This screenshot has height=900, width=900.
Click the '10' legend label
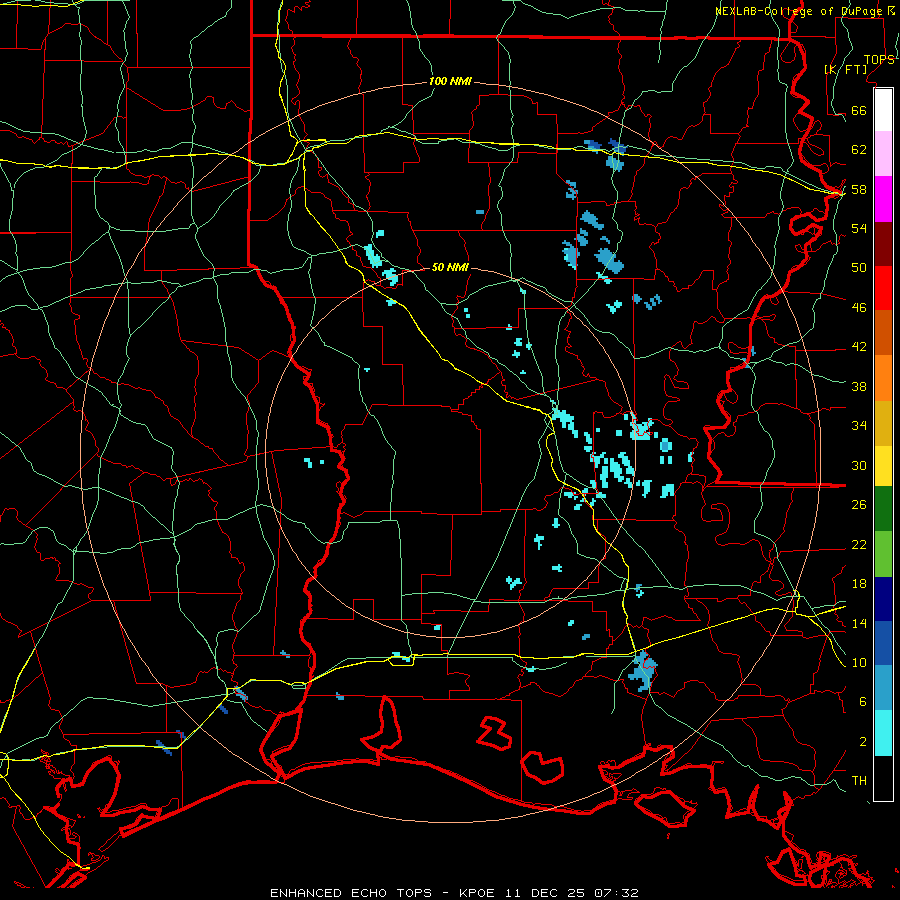[x=859, y=663]
